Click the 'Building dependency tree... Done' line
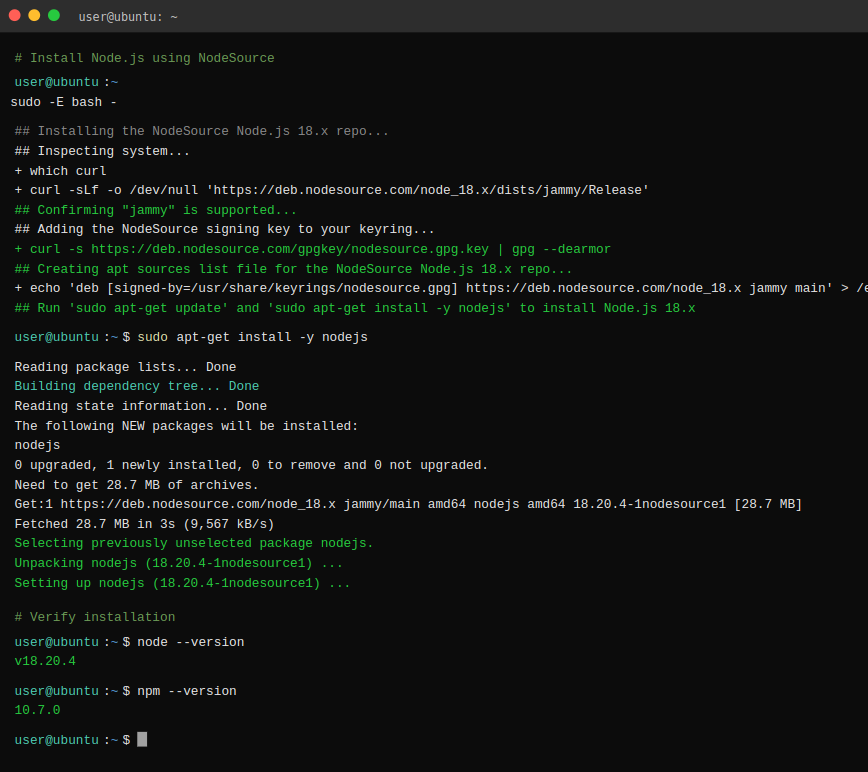 tap(137, 386)
